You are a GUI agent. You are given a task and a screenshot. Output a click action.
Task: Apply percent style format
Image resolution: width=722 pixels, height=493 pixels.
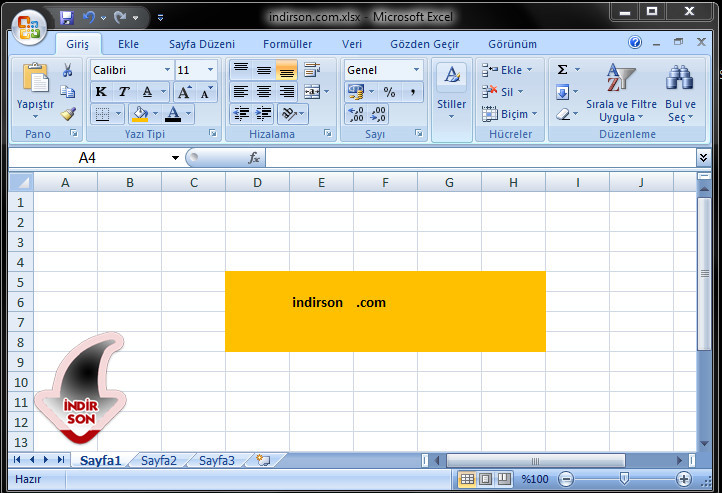pos(390,92)
